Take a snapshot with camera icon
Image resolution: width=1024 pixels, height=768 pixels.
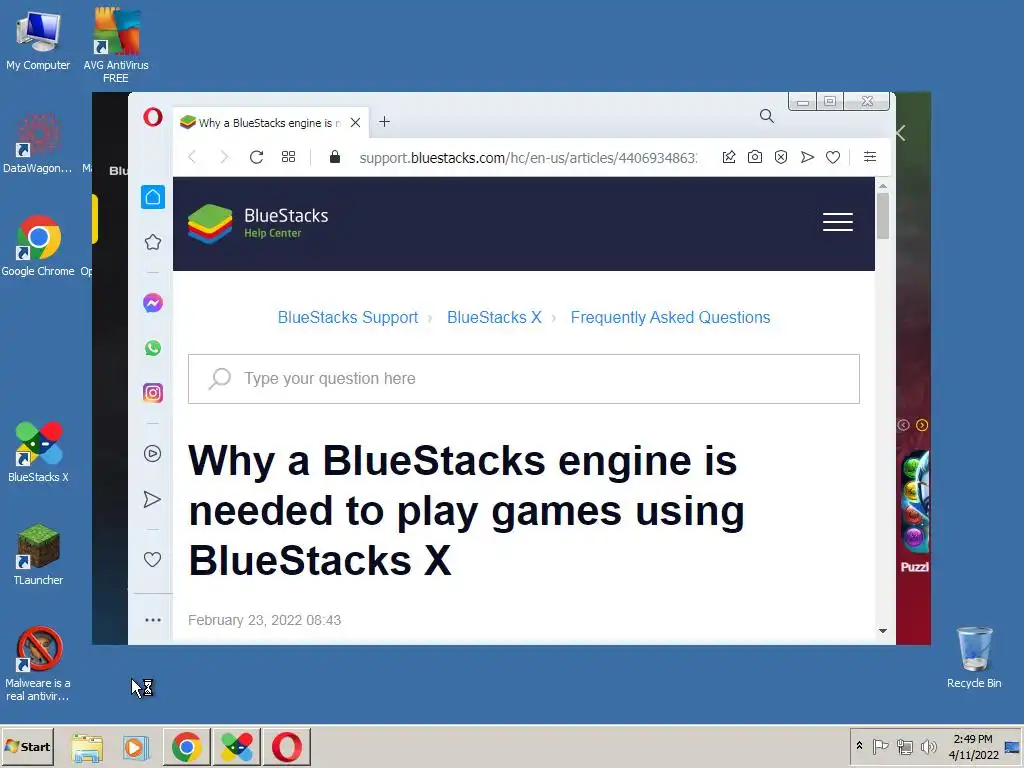coord(755,157)
